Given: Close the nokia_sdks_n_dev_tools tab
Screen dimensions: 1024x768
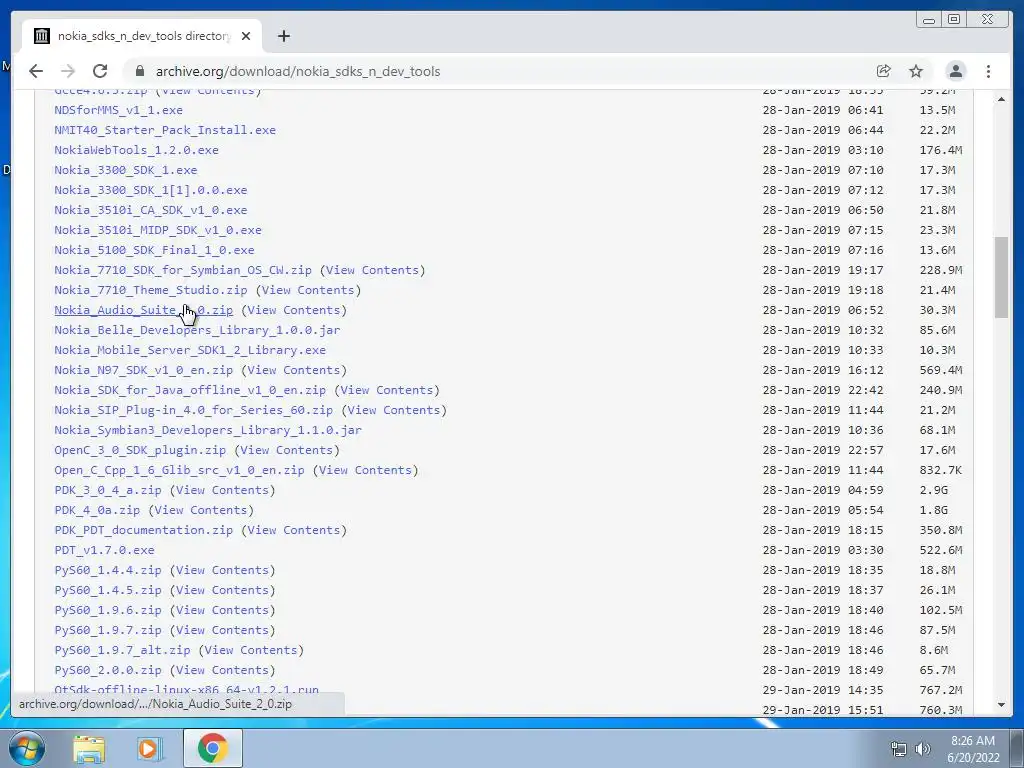Looking at the screenshot, I should 246,36.
